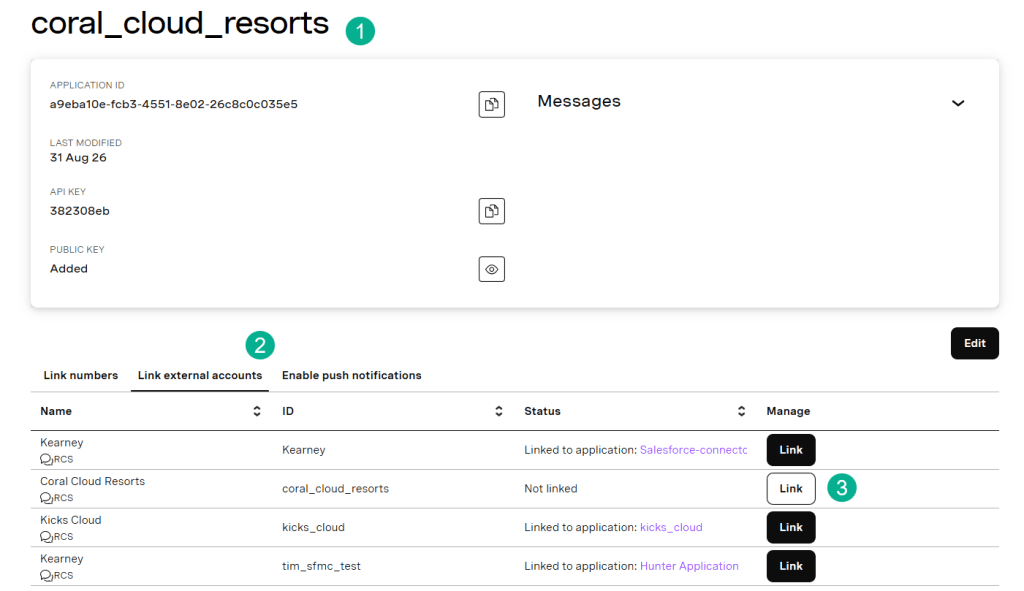Image resolution: width=1024 pixels, height=591 pixels.
Task: Click the Edit button
Action: pos(974,343)
